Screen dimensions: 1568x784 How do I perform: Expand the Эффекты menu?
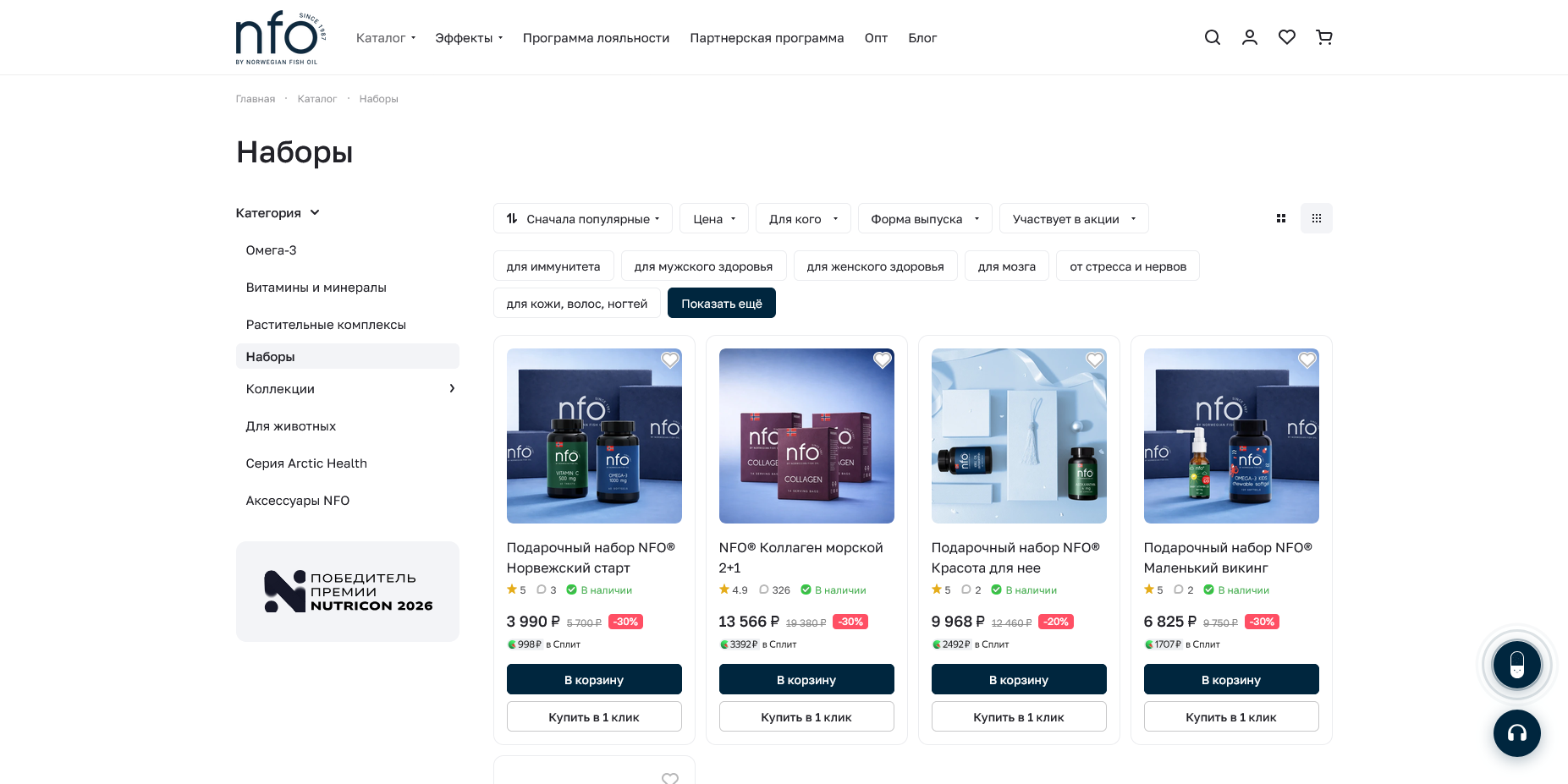[x=469, y=38]
